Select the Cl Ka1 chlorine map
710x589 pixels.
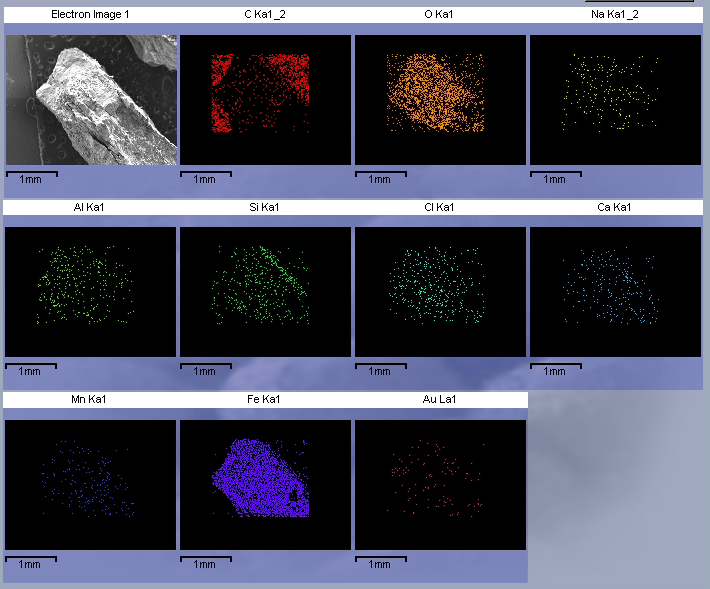tap(441, 292)
